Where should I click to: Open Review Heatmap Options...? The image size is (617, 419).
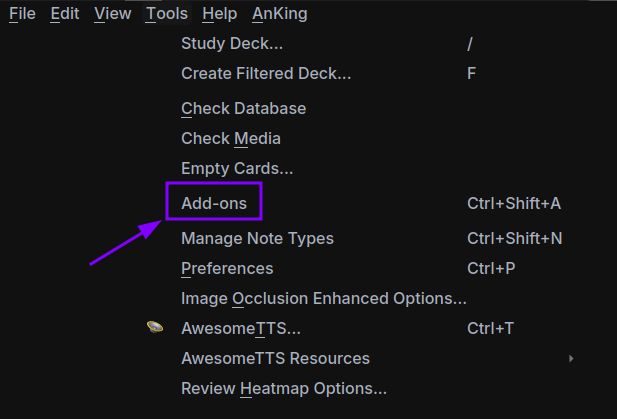(x=283, y=388)
